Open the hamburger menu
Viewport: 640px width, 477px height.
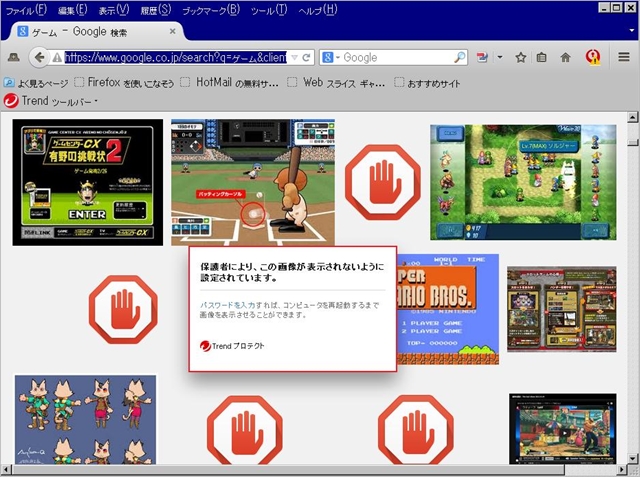point(624,57)
